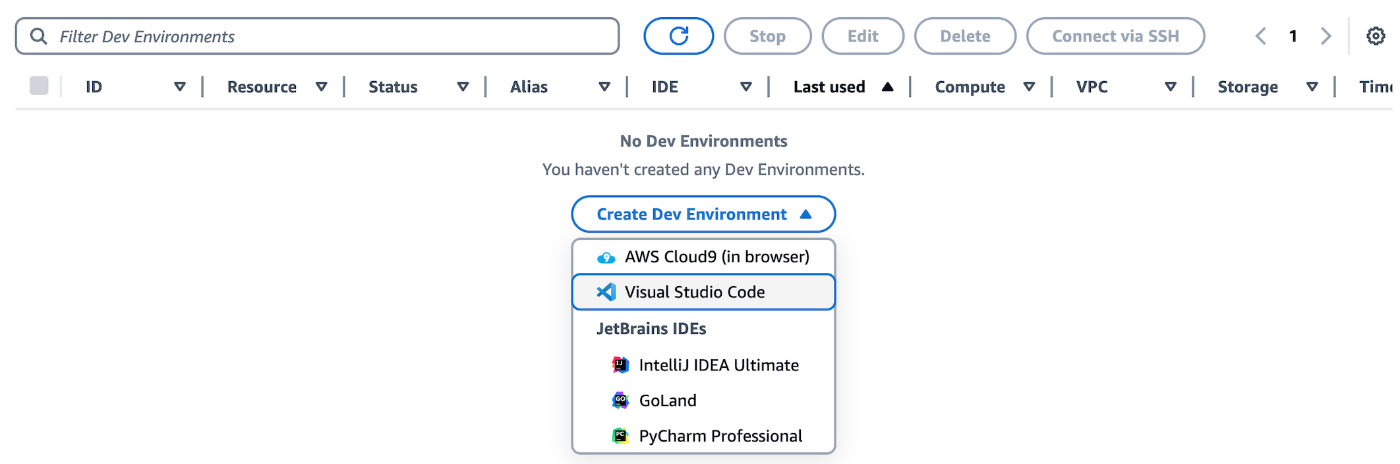Click the Delete button
Image resolution: width=1400 pixels, height=464 pixels.
coord(965,36)
